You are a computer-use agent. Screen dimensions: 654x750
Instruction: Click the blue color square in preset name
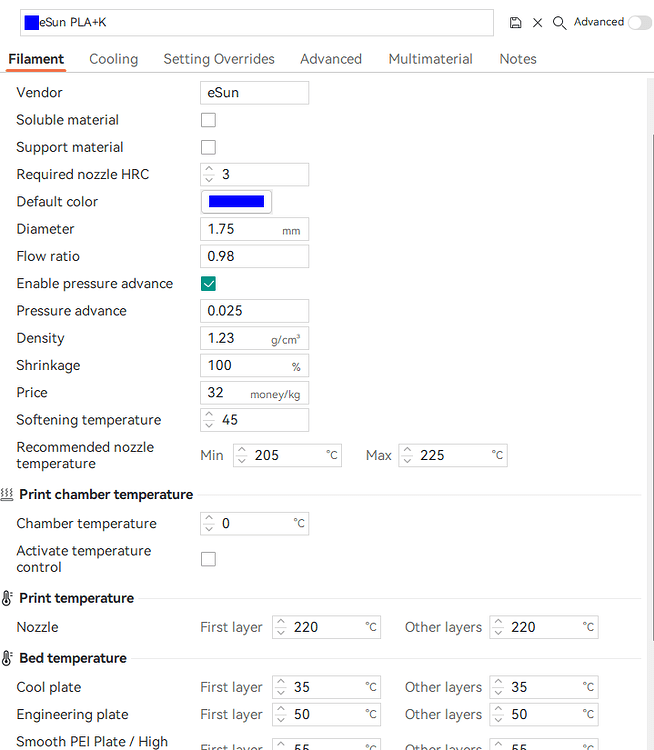32,22
